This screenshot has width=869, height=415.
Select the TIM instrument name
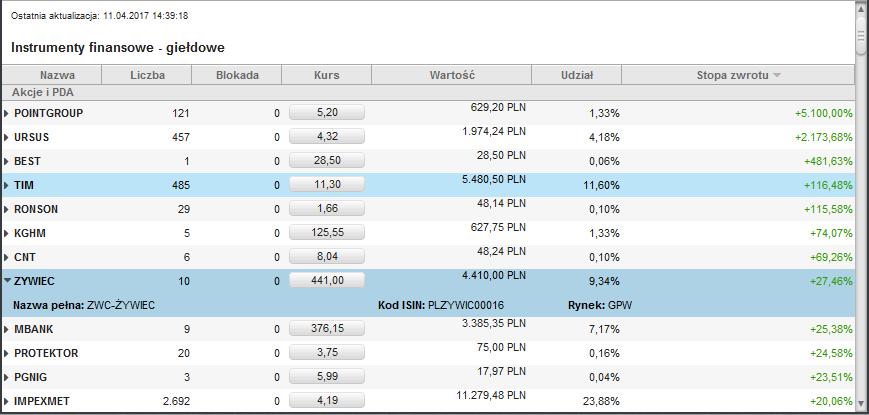(24, 185)
